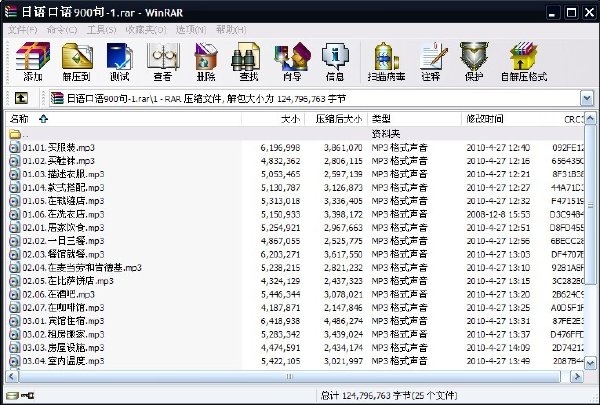Select file 03.02.租房搬家.mp3
This screenshot has height=405, width=600.
click(x=63, y=334)
